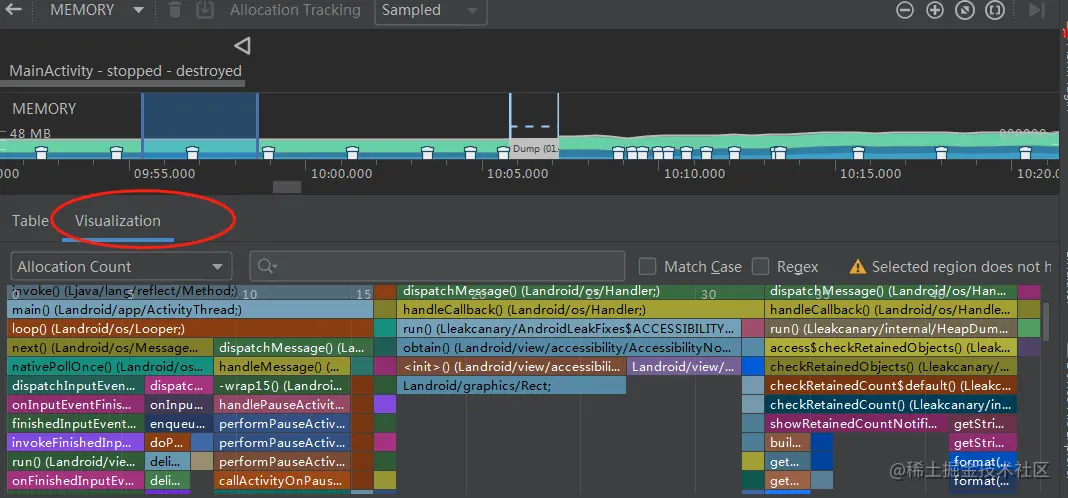The image size is (1068, 498).
Task: Select the next() (Landroid/os/Message... block
Action: pyautogui.click(x=110, y=348)
